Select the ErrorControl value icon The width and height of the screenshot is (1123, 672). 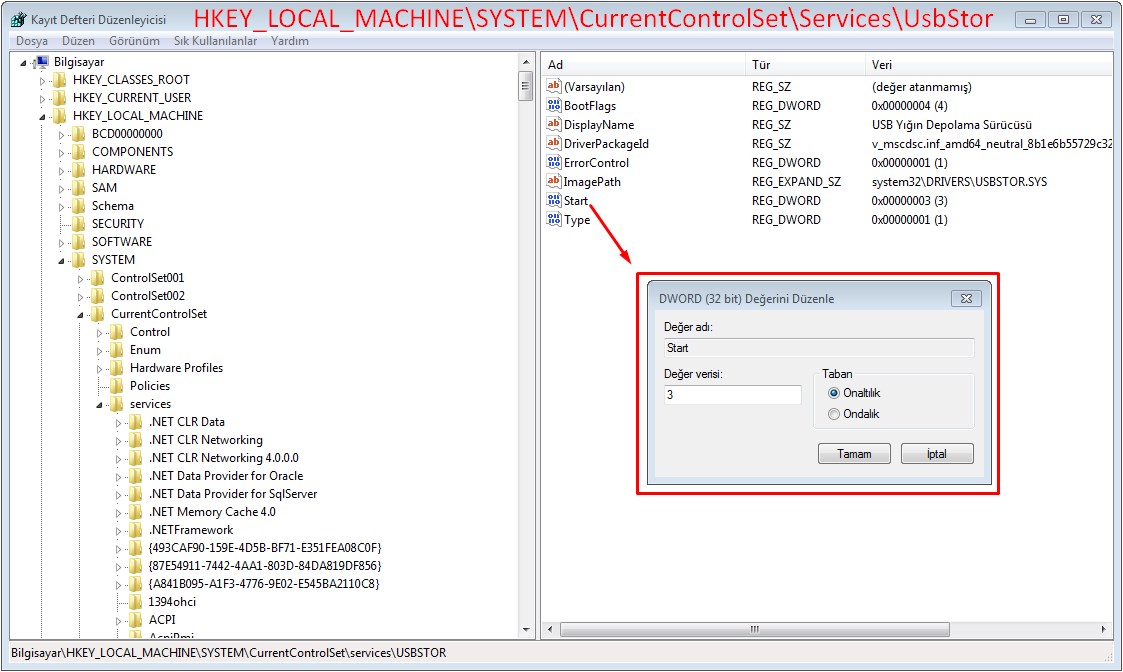(554, 163)
